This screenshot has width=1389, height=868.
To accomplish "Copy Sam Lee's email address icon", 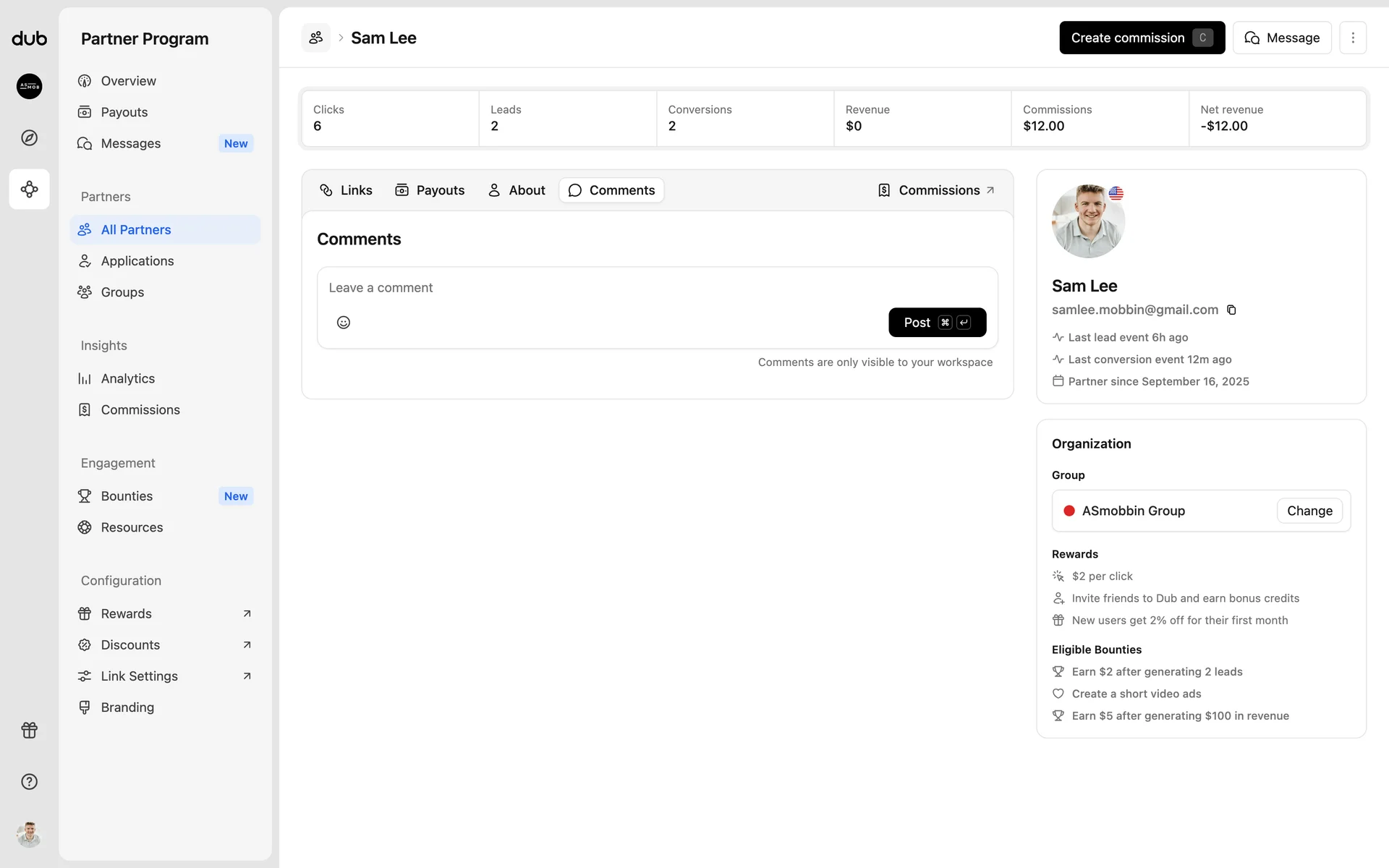I will tap(1231, 310).
